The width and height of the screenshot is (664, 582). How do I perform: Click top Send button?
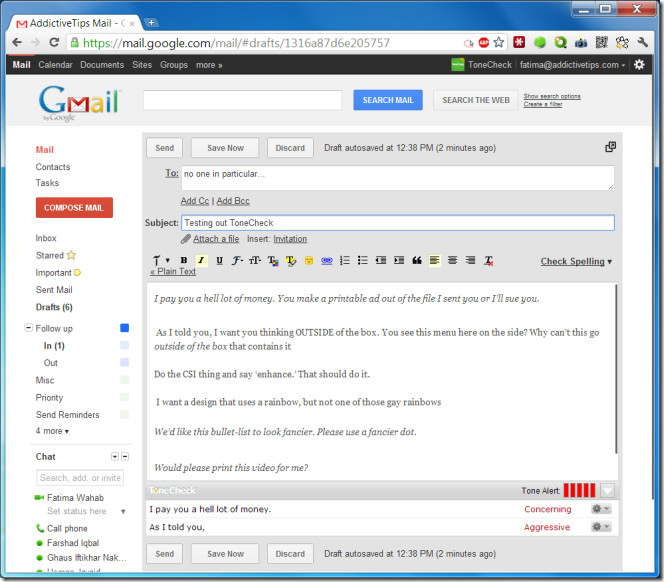click(x=164, y=148)
